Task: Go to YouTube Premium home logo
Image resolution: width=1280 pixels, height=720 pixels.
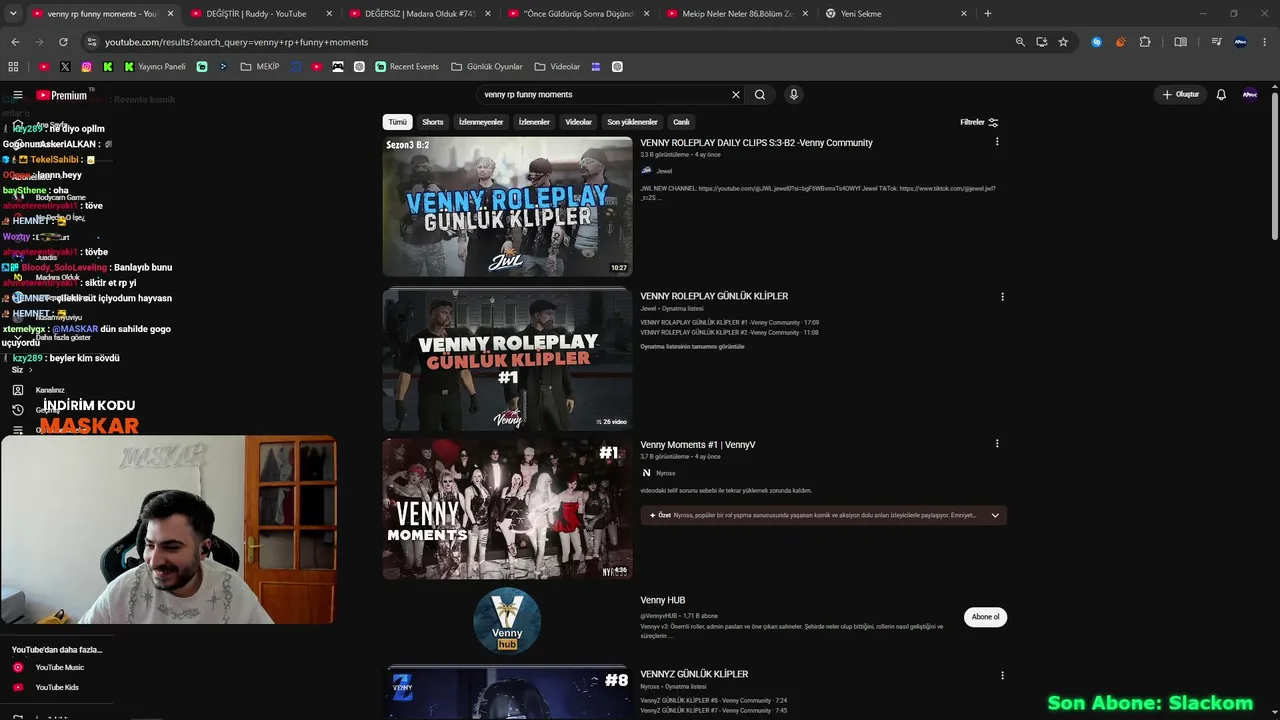Action: click(62, 95)
